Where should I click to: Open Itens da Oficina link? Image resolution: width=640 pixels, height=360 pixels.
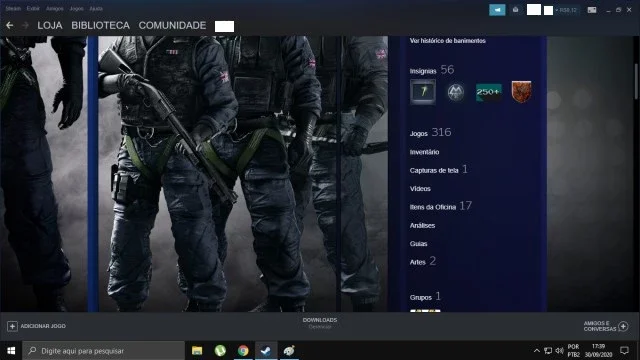point(441,206)
